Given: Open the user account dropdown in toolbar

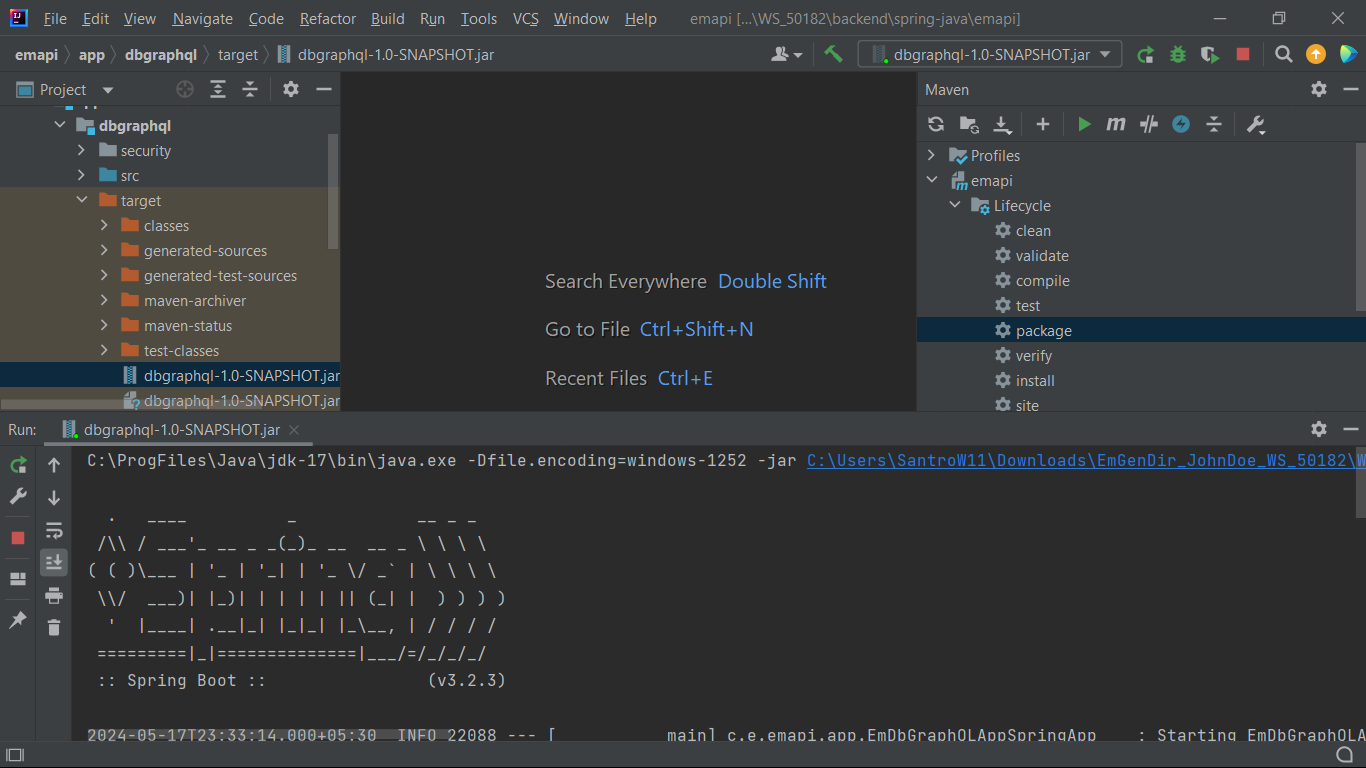Looking at the screenshot, I should coord(787,55).
